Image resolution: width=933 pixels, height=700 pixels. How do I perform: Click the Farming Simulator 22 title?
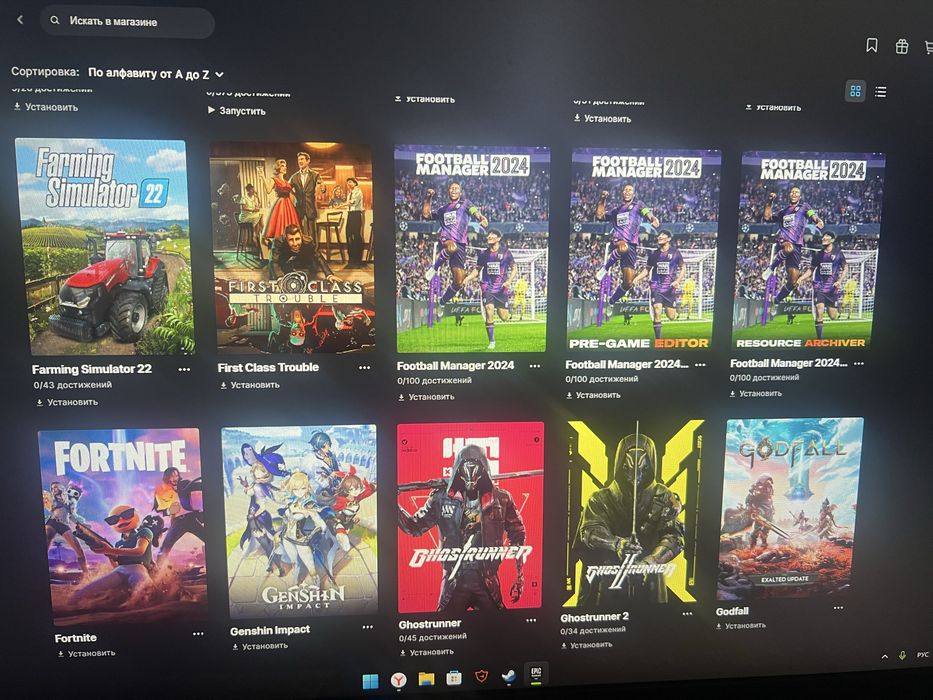[x=92, y=369]
